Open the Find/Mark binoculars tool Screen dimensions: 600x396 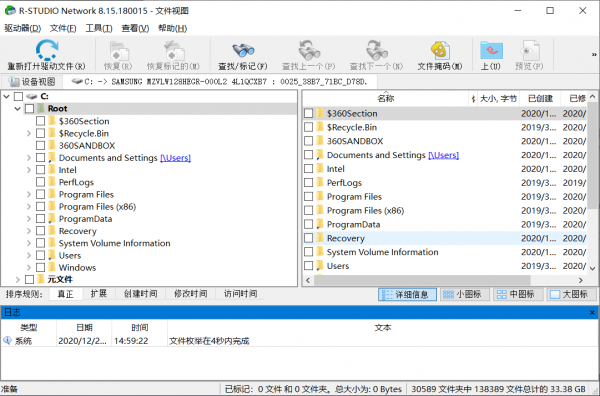click(x=243, y=50)
